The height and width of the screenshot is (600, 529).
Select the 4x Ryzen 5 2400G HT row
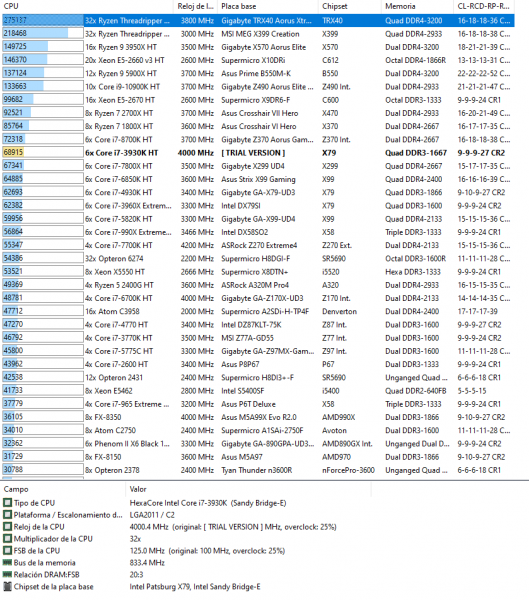tap(258, 285)
